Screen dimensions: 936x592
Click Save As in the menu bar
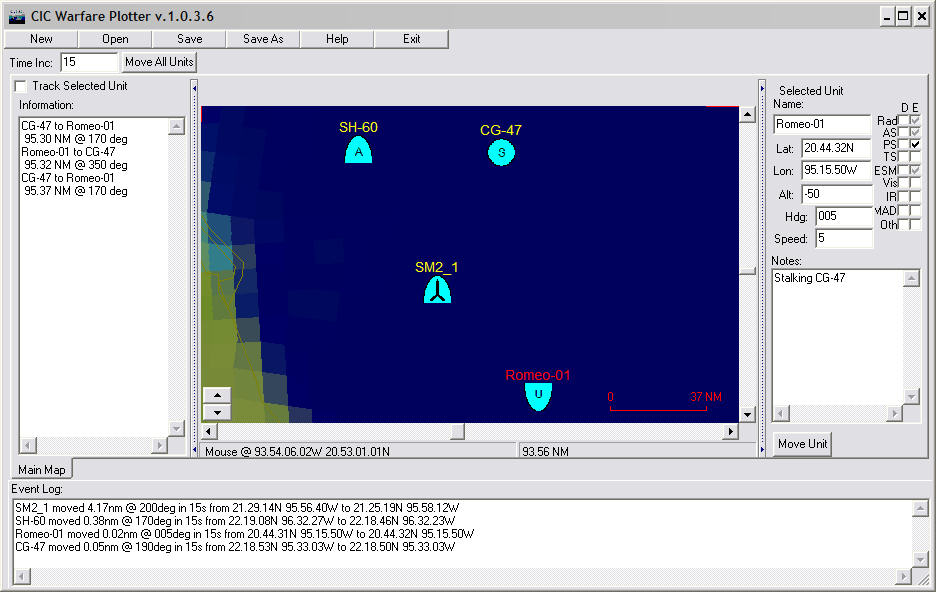pos(263,39)
